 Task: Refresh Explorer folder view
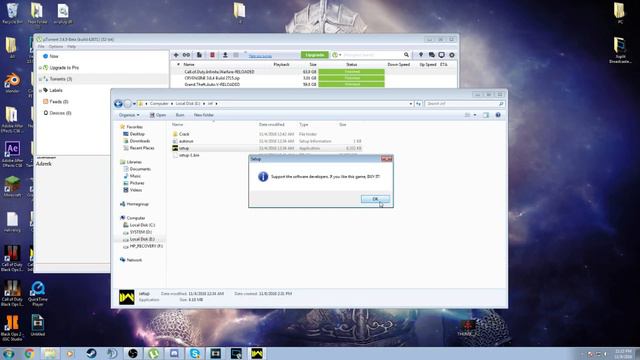[418, 104]
